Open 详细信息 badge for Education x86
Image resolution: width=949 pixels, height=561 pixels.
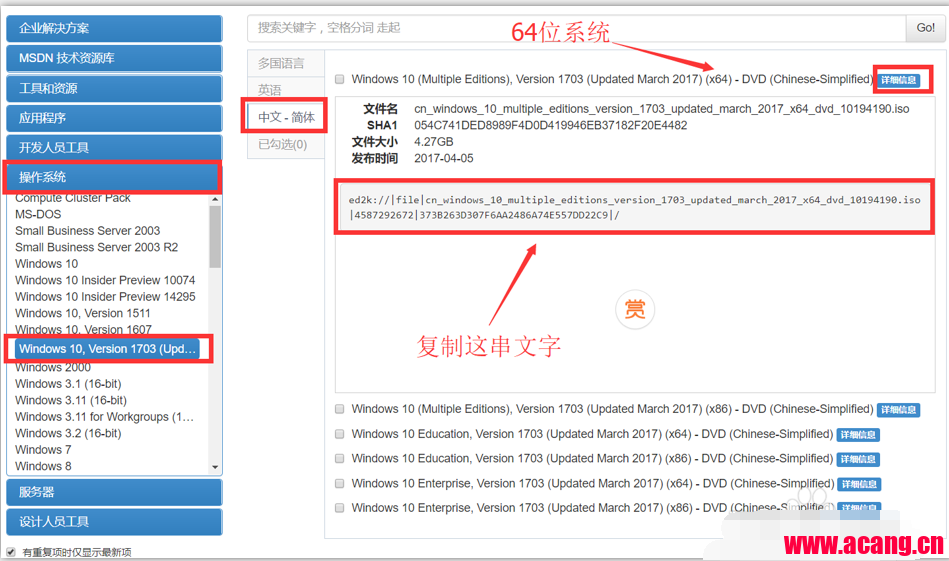(x=858, y=459)
